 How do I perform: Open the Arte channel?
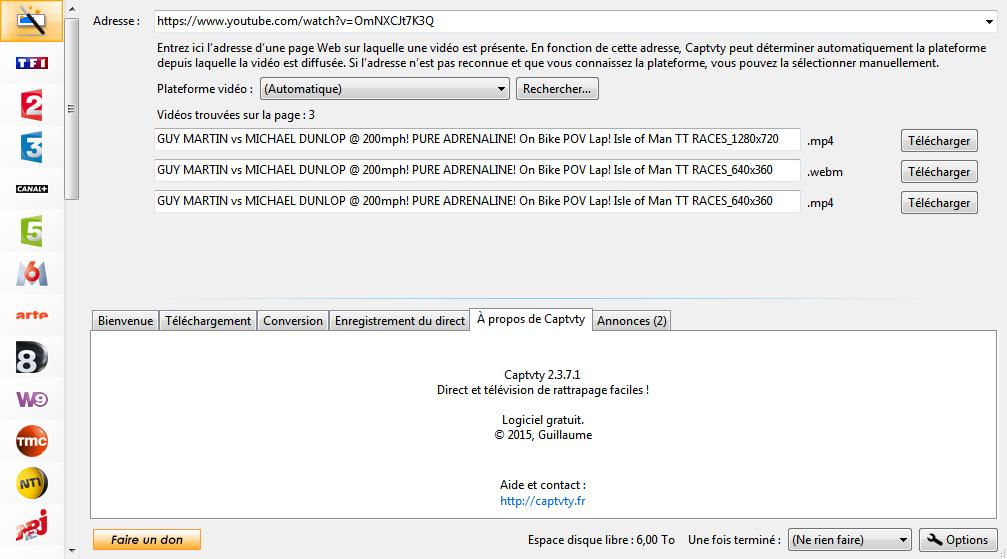coord(31,315)
